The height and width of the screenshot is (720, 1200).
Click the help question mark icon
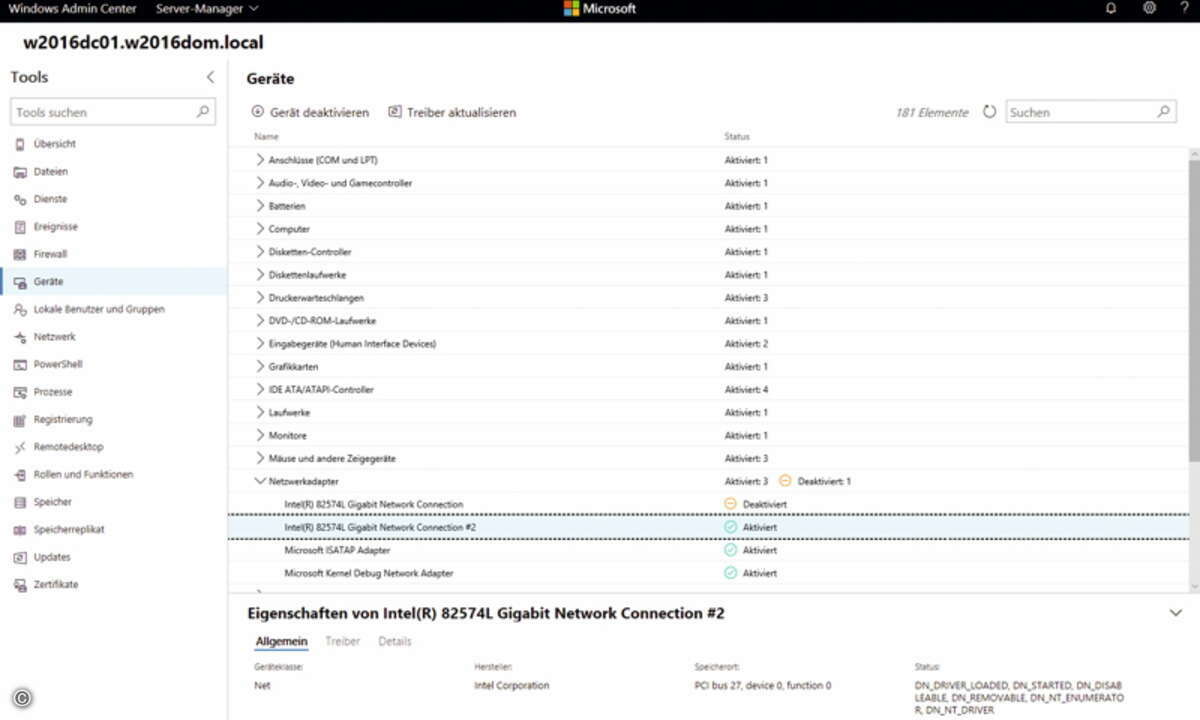tap(1184, 8)
